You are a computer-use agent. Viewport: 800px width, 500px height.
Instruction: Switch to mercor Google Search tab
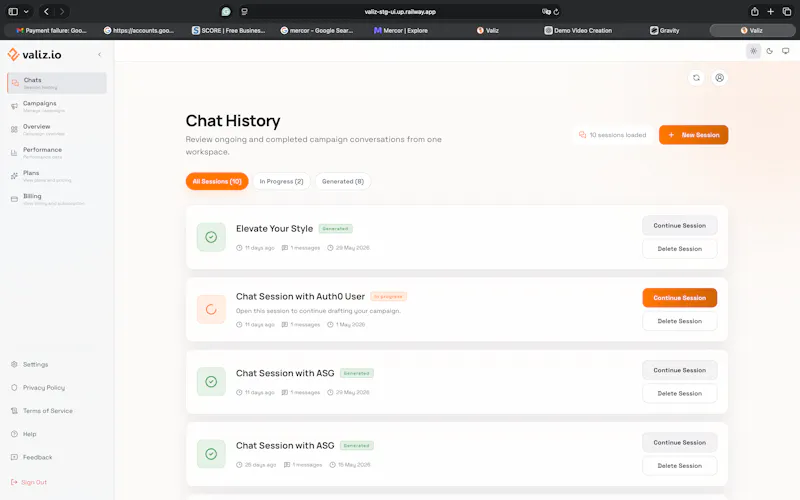click(317, 31)
